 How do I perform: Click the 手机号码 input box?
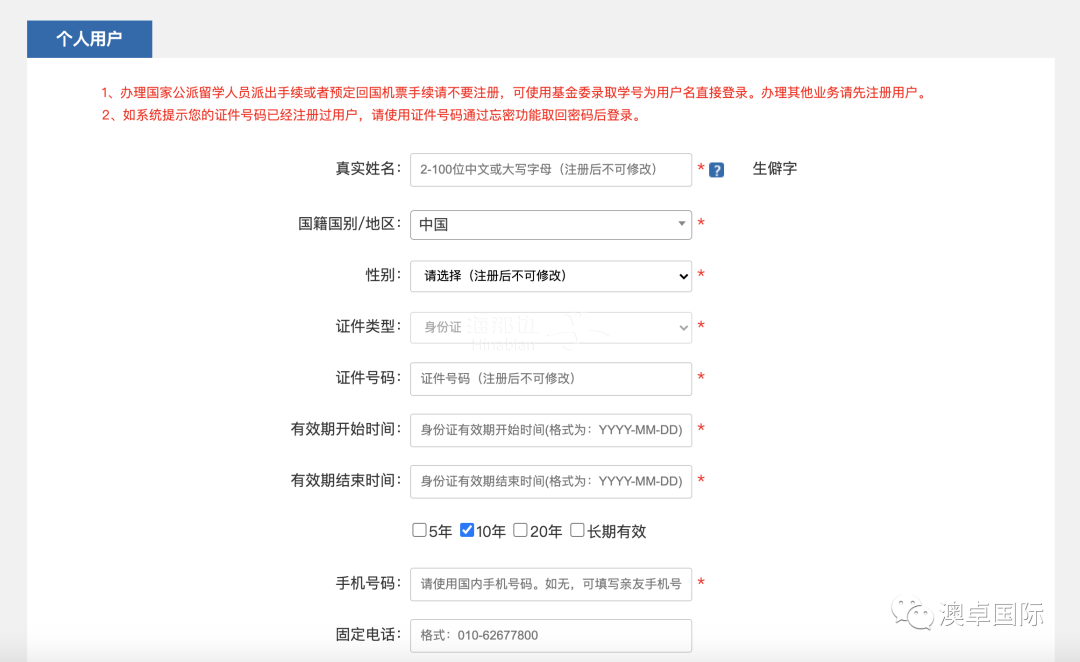coord(550,584)
